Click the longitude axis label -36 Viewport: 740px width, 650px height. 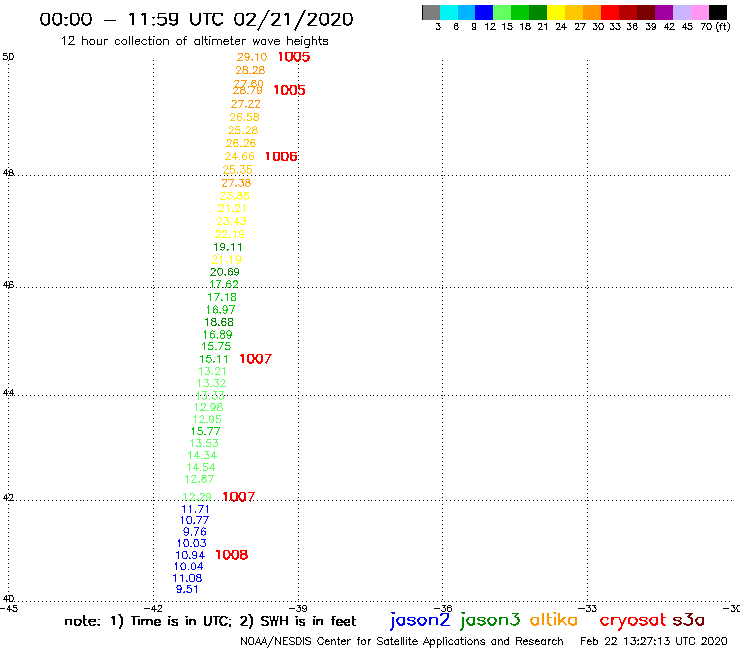(x=443, y=608)
